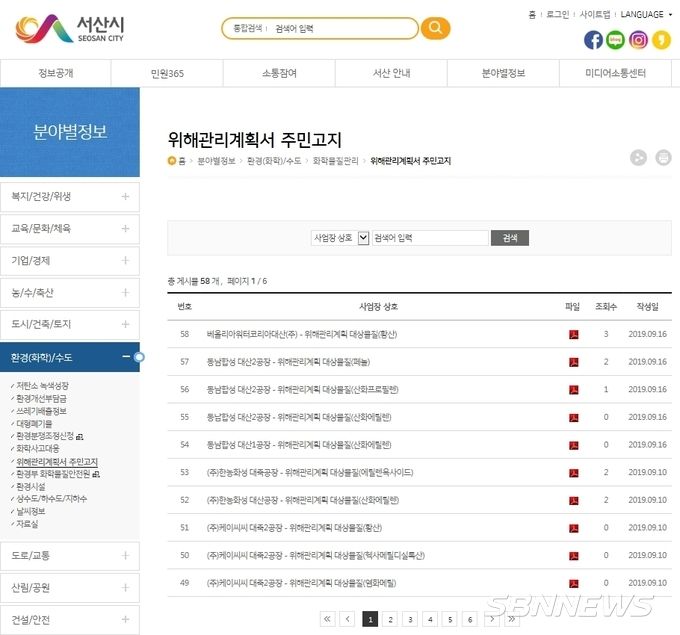Open the 서산 안내 top menu
The width and height of the screenshot is (680, 635).
(391, 73)
